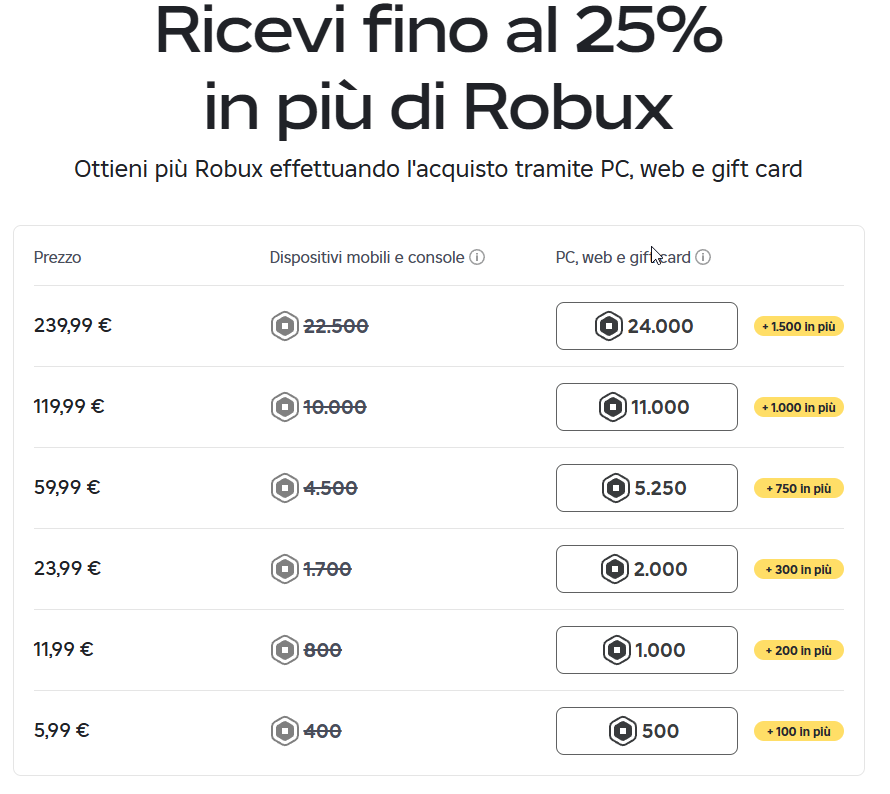Click info icon beside Dispositivi mobili e console
This screenshot has width=890, height=794.
click(477, 257)
